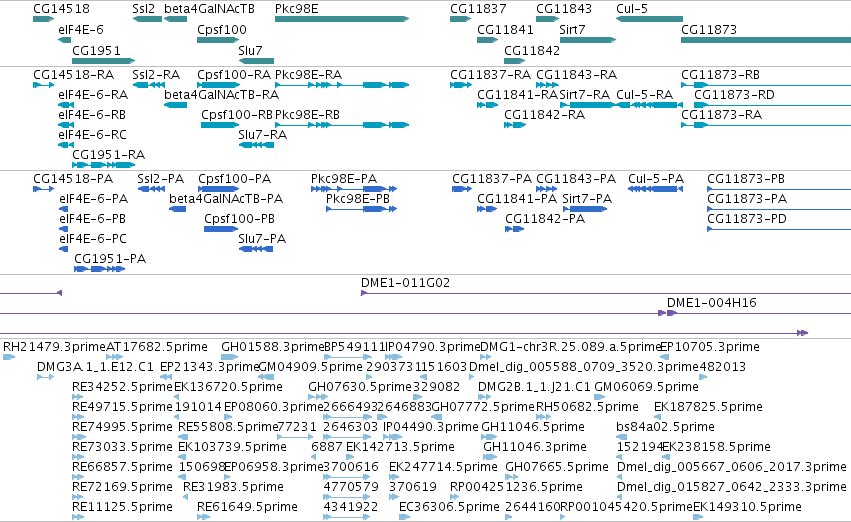Select the RE61649.5prime EST label
Screen dimensions: 851x522
247,507
